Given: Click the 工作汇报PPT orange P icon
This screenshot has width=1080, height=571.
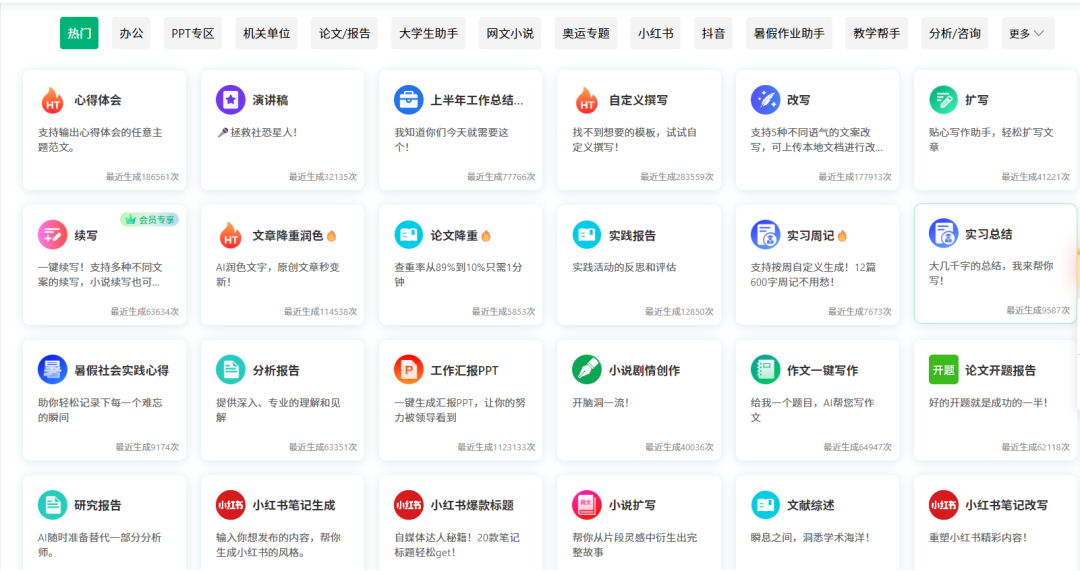Looking at the screenshot, I should tap(408, 370).
